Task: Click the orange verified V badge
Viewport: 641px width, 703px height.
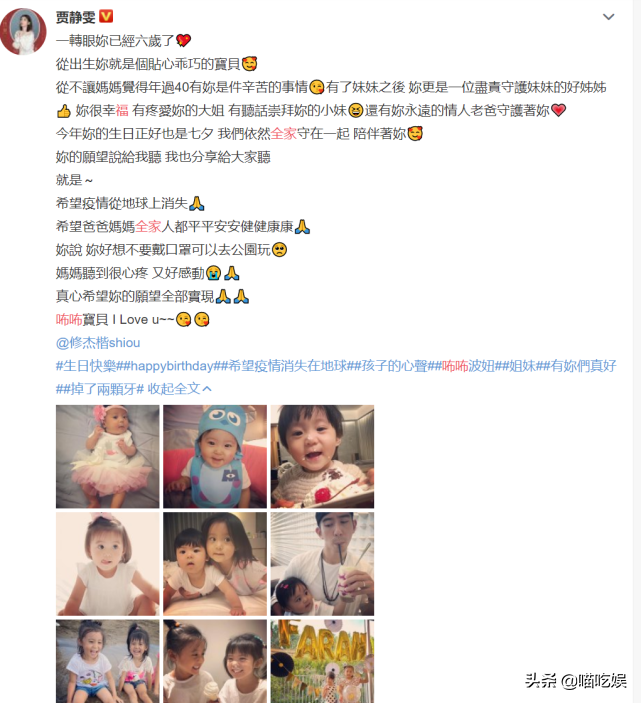Action: pyautogui.click(x=106, y=17)
